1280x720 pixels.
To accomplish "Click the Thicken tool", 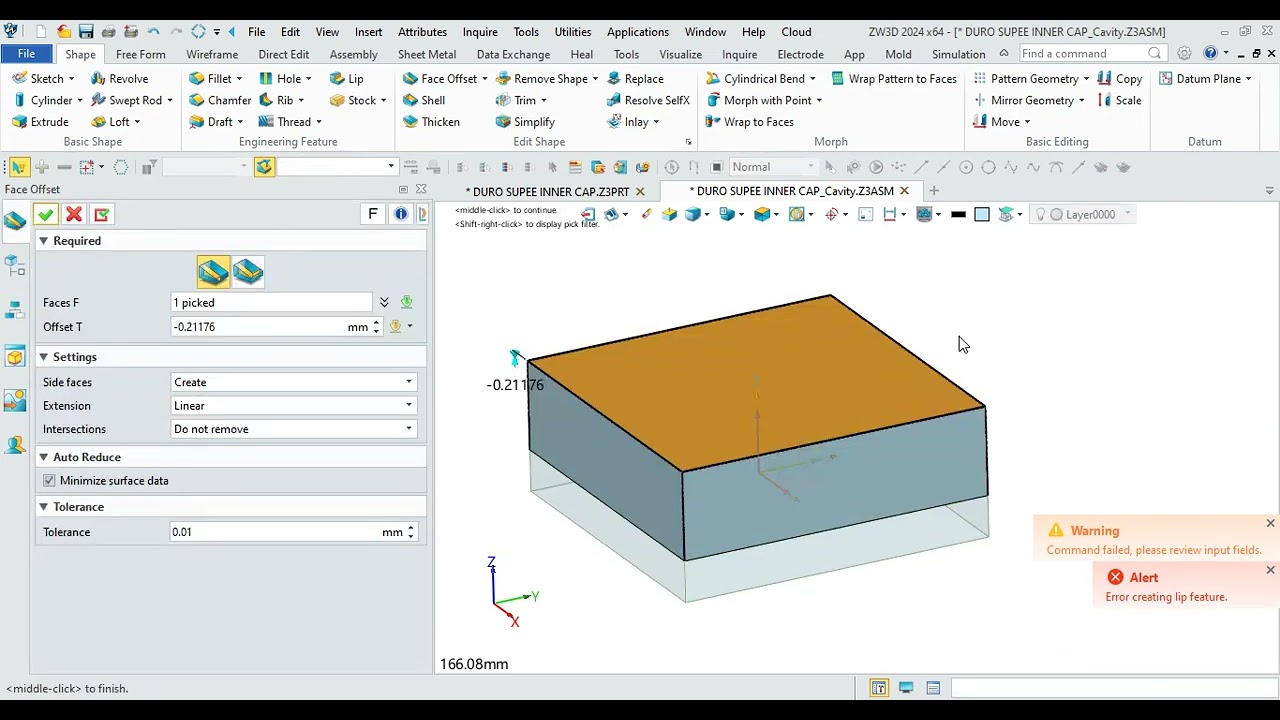I will pyautogui.click(x=431, y=122).
